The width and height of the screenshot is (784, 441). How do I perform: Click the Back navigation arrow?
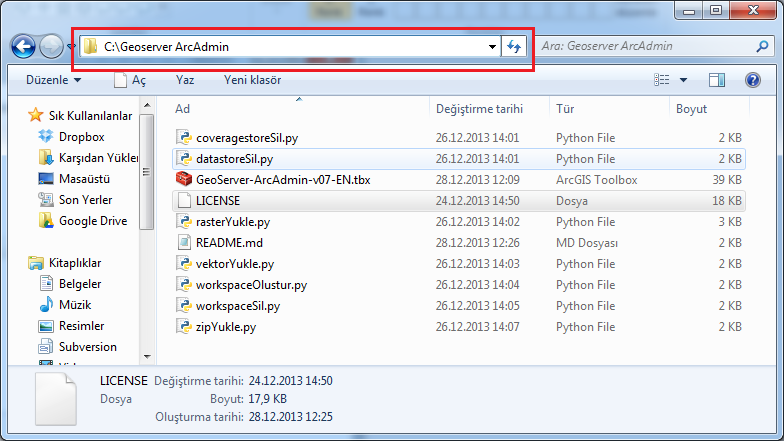(x=23, y=46)
